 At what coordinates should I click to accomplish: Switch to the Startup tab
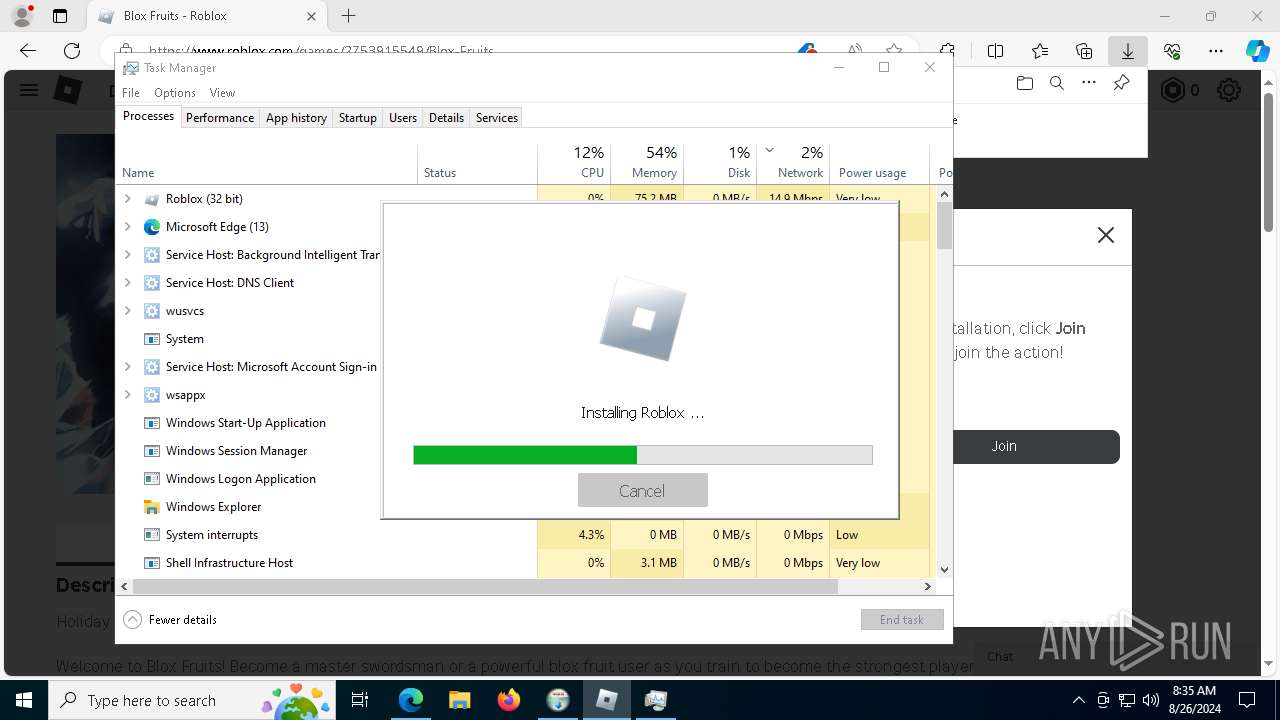357,118
